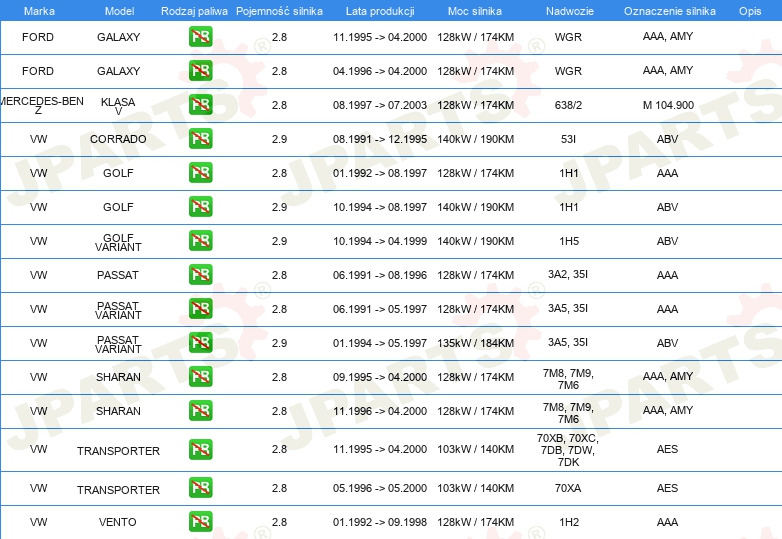Click production dates 06.1991 -> 05.1997
The height and width of the screenshot is (539, 782).
pyautogui.click(x=380, y=309)
